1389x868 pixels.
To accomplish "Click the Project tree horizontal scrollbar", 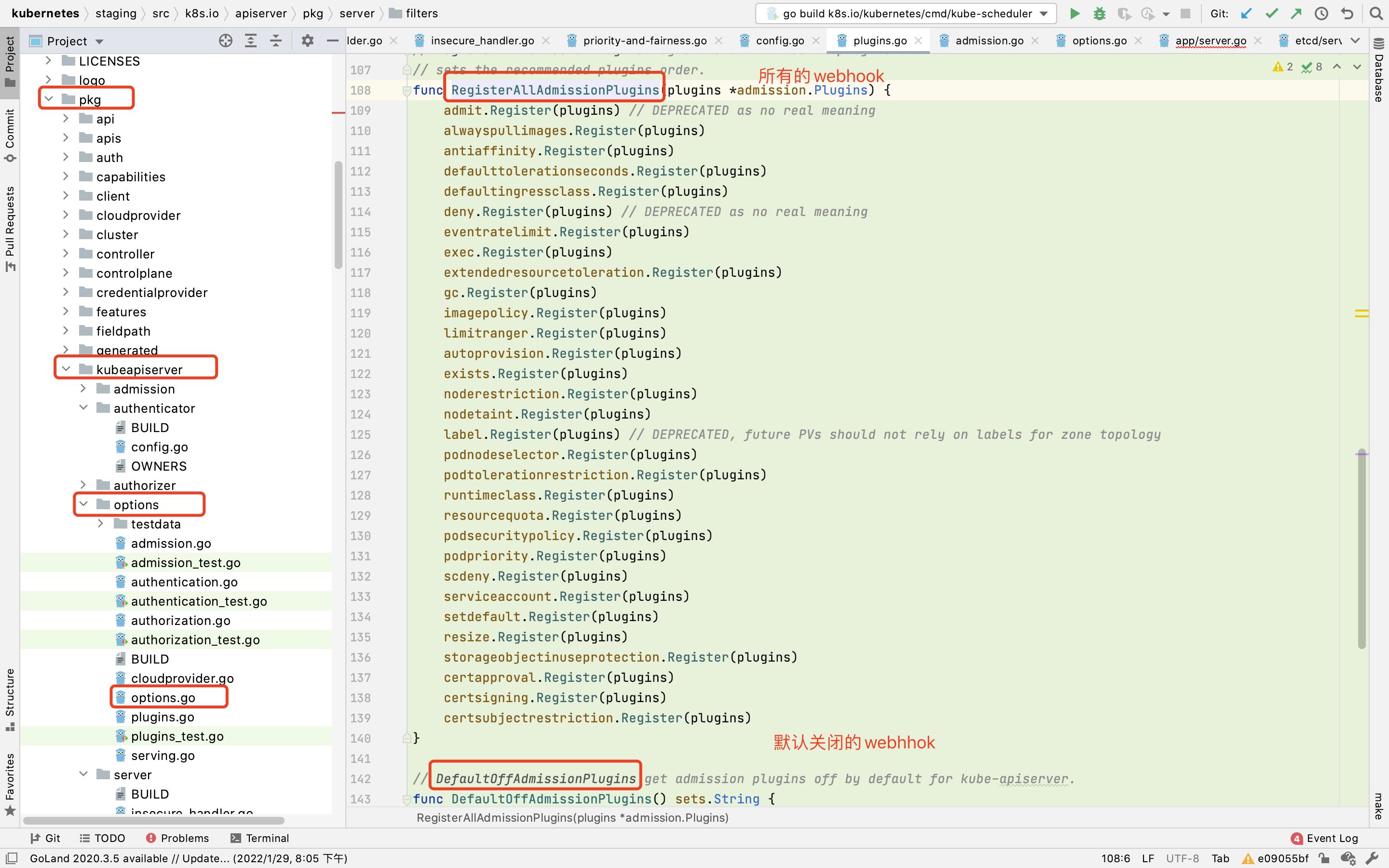I will [154, 820].
